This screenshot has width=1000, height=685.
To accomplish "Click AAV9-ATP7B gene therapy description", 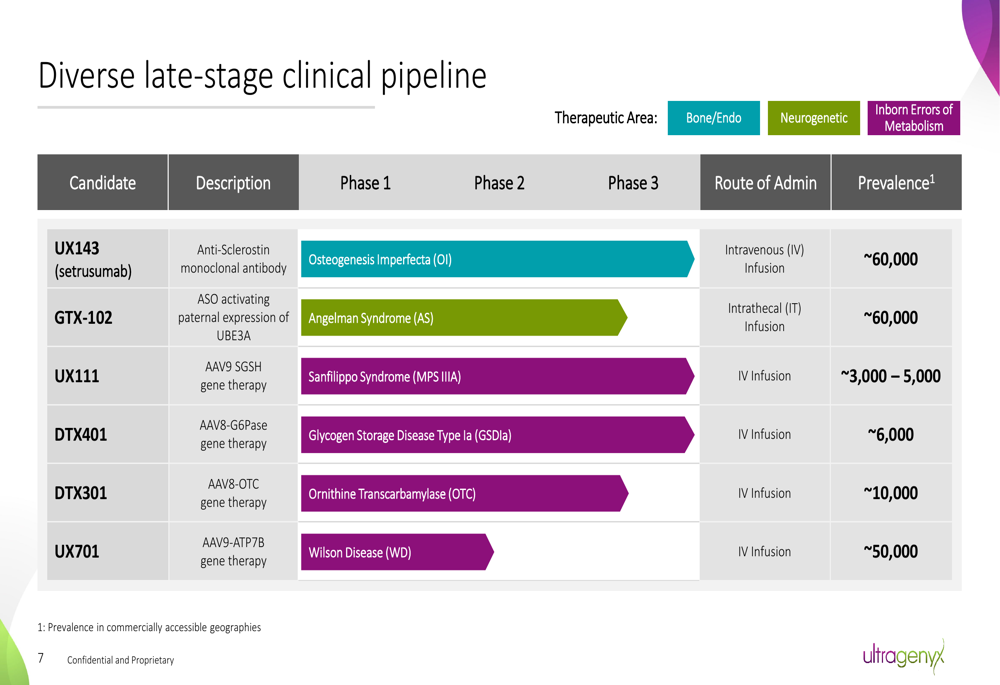I will coord(233,551).
